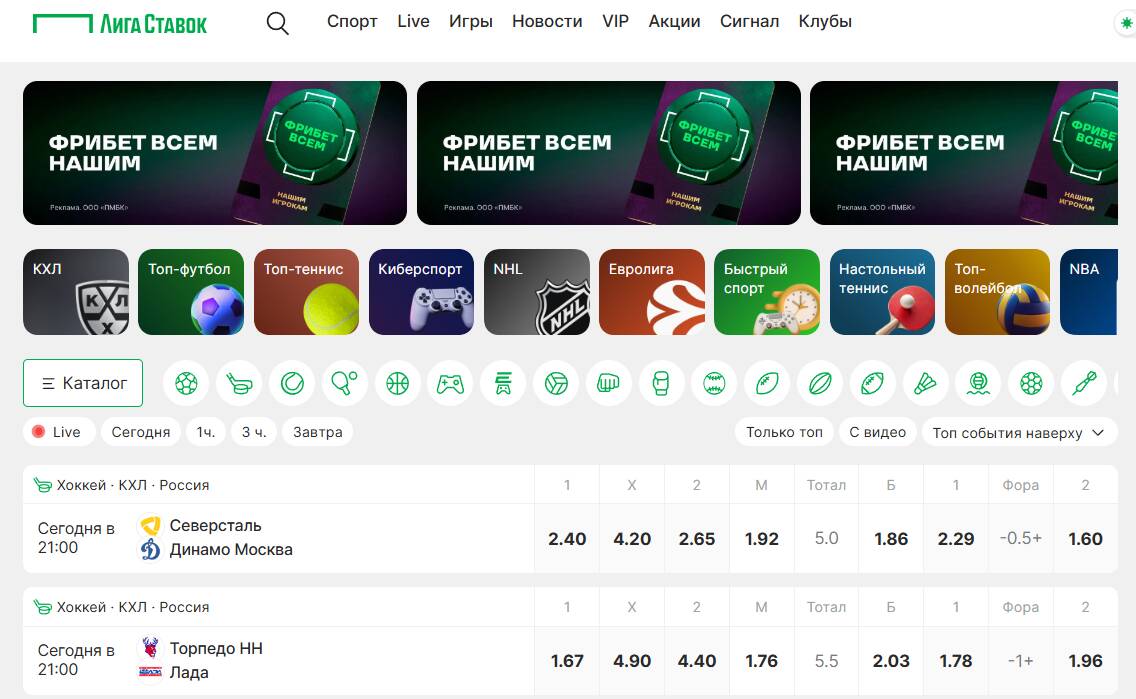
Task: Select the 2.40 odds for Северсталь
Action: point(567,538)
